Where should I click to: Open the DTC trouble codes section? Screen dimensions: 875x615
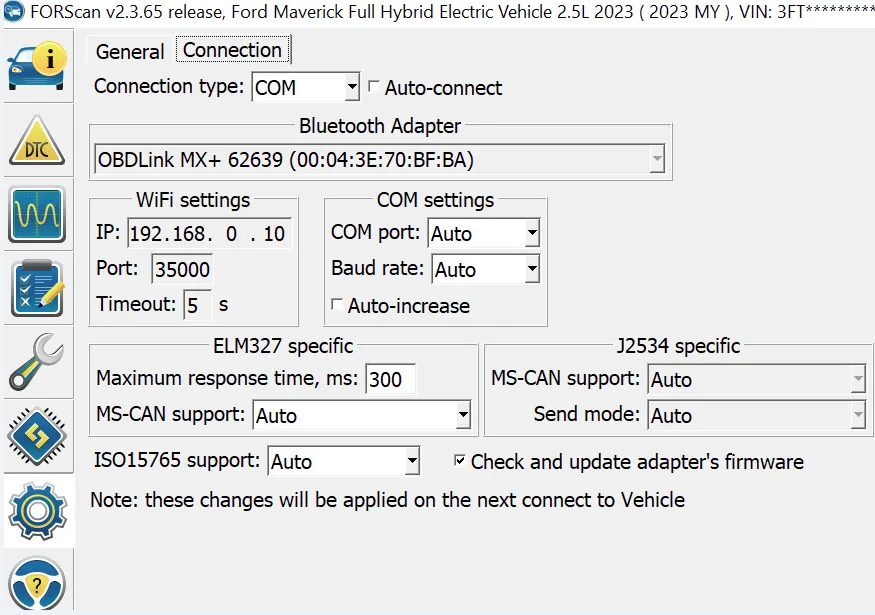[x=36, y=141]
